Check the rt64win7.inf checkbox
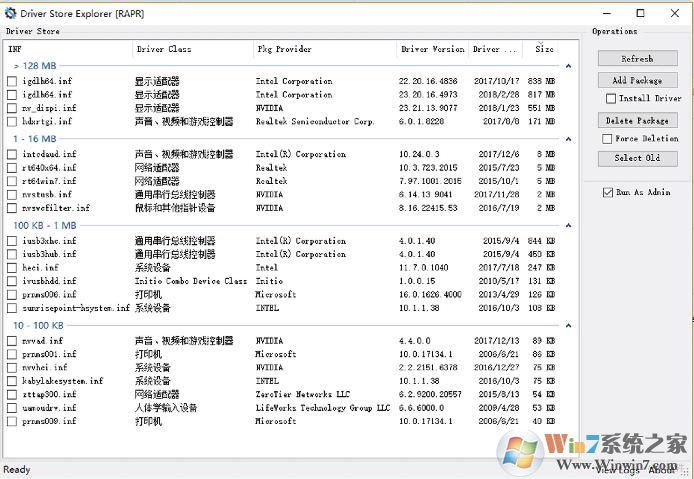This screenshot has height=479, width=694. pyautogui.click(x=12, y=181)
